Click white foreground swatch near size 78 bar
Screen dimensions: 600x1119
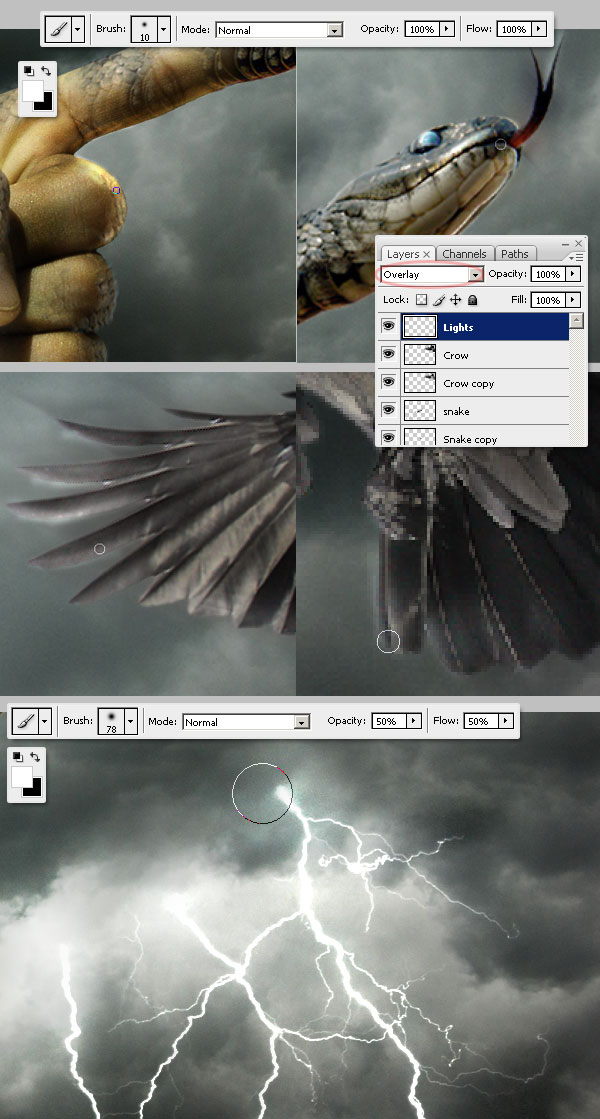pos(21,777)
